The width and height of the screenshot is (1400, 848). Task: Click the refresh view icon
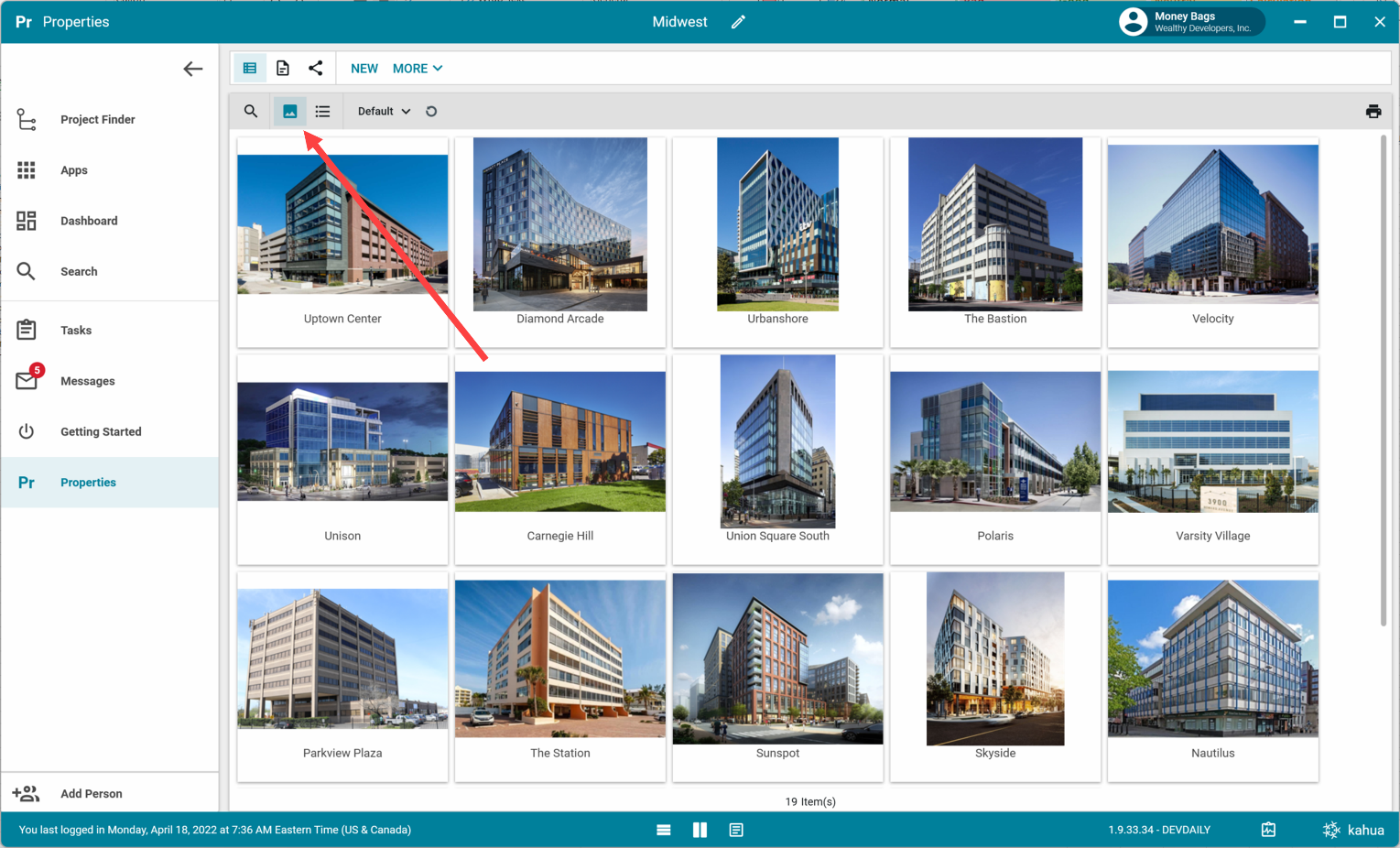[x=431, y=112]
